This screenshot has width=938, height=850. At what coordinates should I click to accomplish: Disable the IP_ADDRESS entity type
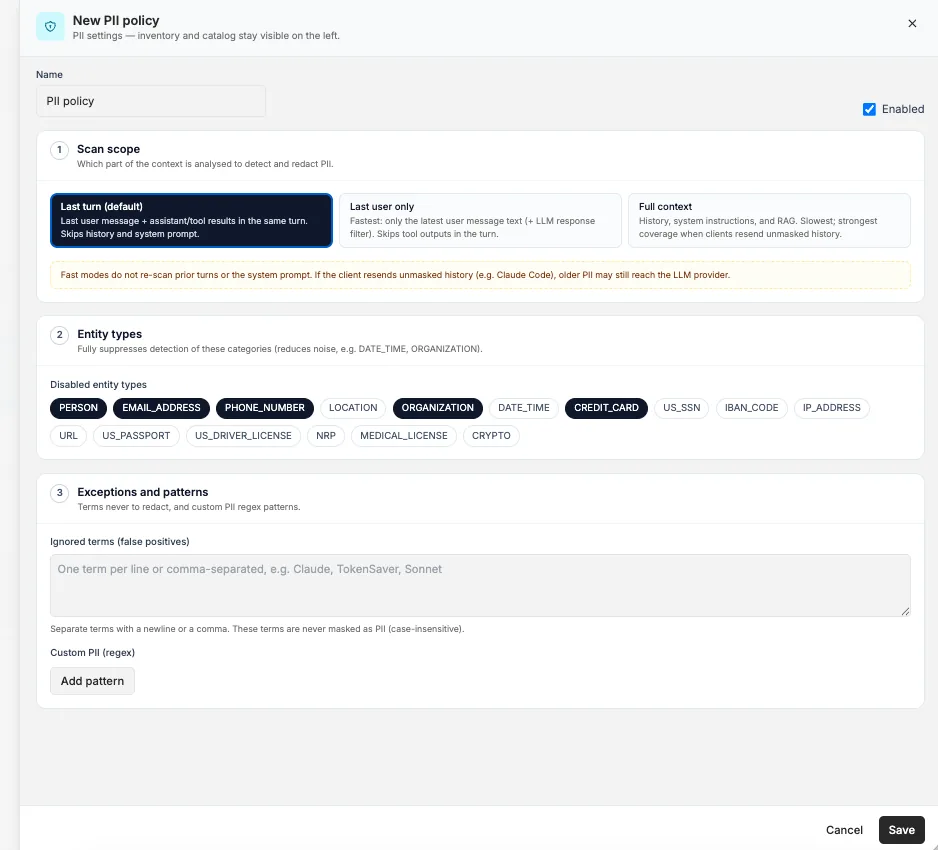click(832, 408)
